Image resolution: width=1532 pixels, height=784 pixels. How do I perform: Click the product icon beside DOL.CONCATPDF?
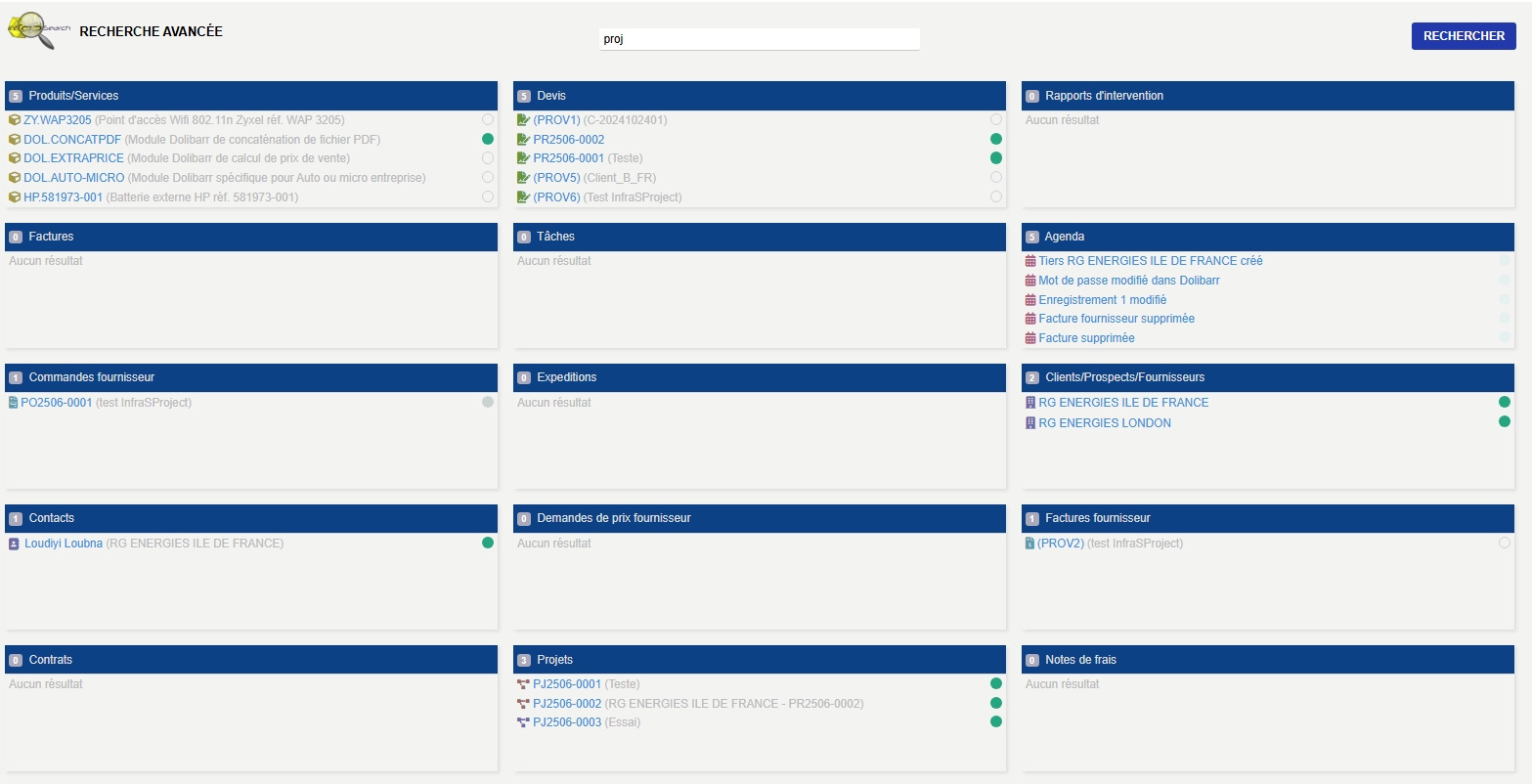(15, 140)
